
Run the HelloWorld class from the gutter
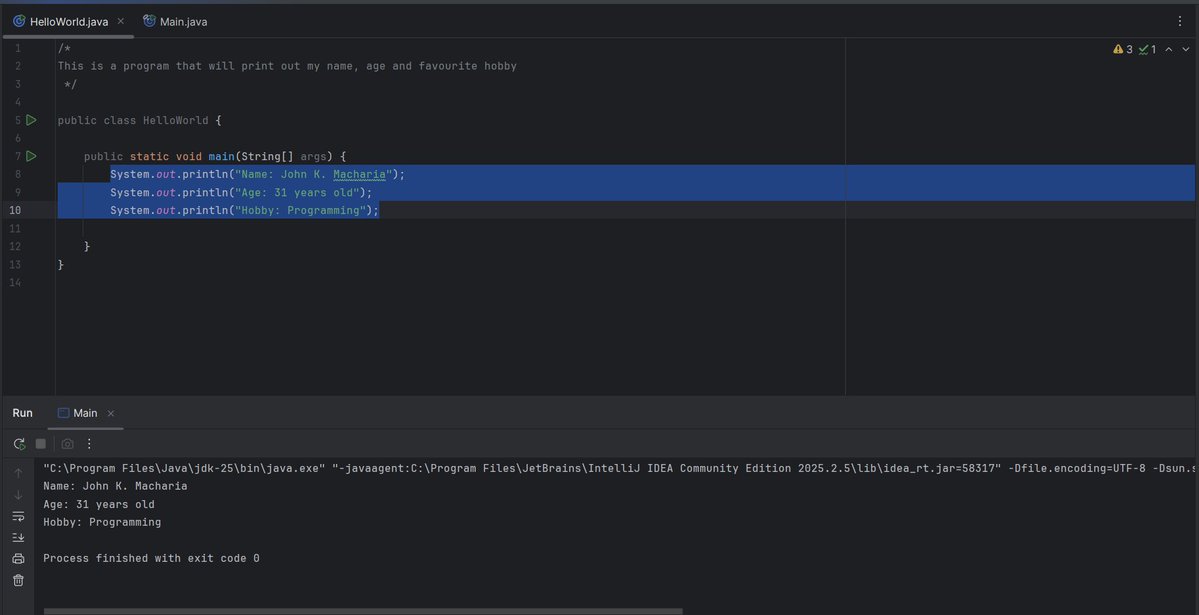(x=31, y=119)
